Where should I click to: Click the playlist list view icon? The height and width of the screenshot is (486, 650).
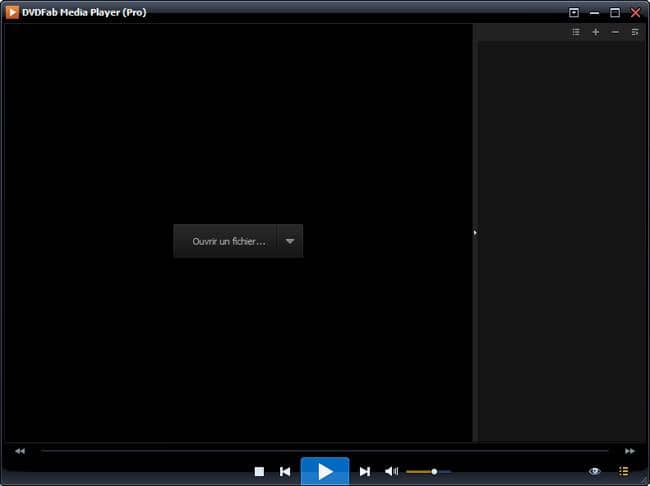click(x=576, y=32)
